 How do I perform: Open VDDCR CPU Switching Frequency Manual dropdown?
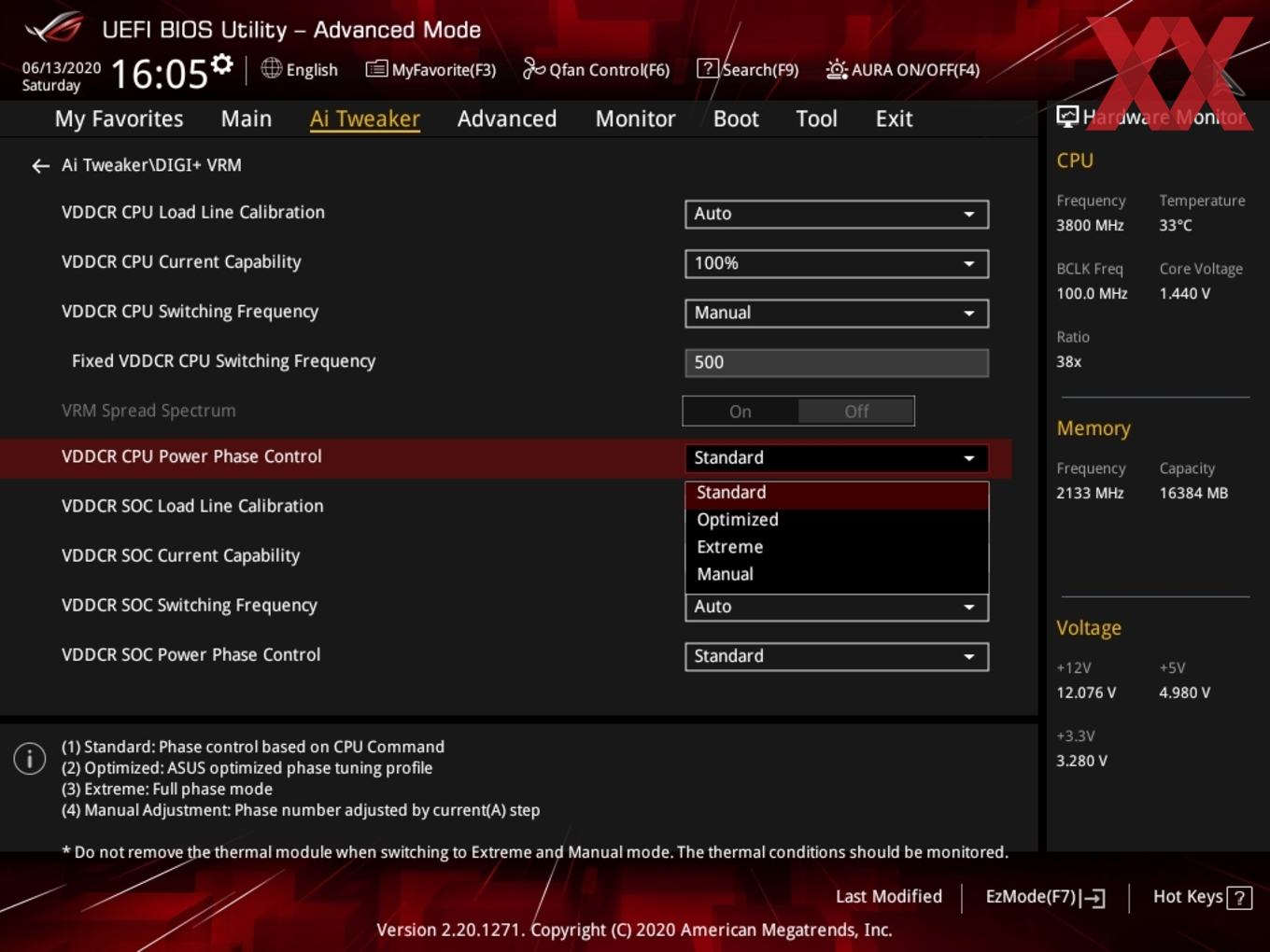[x=837, y=313]
